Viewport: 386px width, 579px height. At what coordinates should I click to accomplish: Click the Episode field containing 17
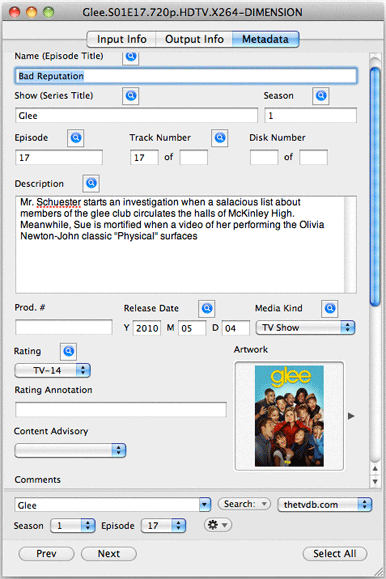[x=59, y=158]
